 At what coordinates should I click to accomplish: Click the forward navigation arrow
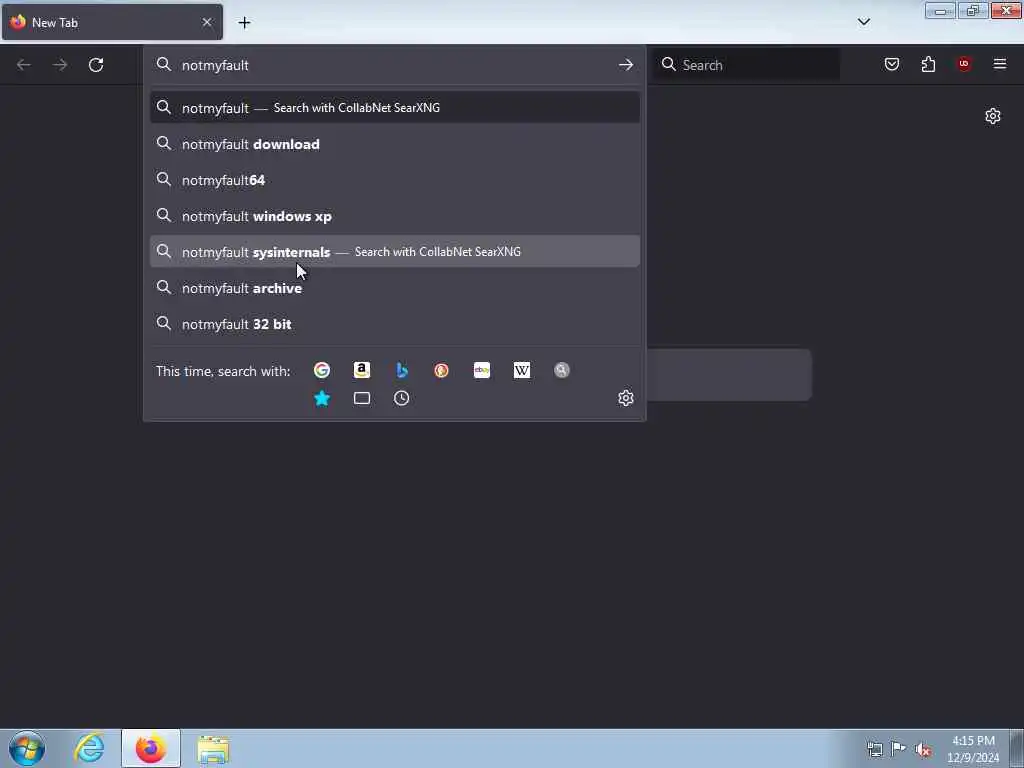pos(60,65)
